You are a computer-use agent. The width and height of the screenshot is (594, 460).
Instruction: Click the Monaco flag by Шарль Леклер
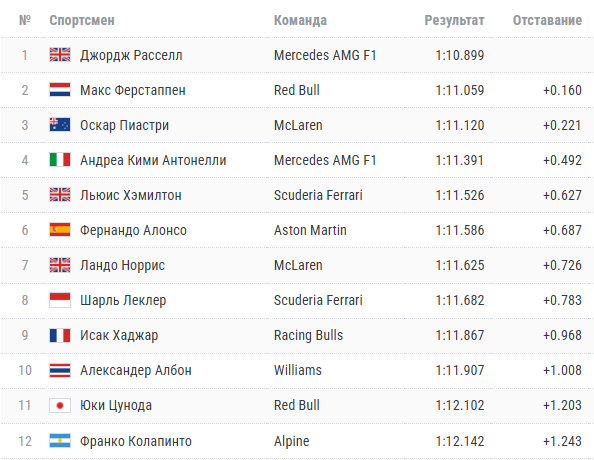[x=60, y=300]
